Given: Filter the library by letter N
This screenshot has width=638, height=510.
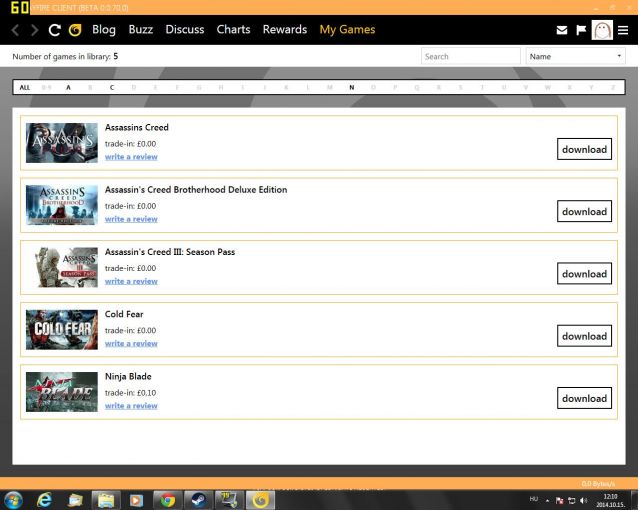Looking at the screenshot, I should tap(352, 88).
